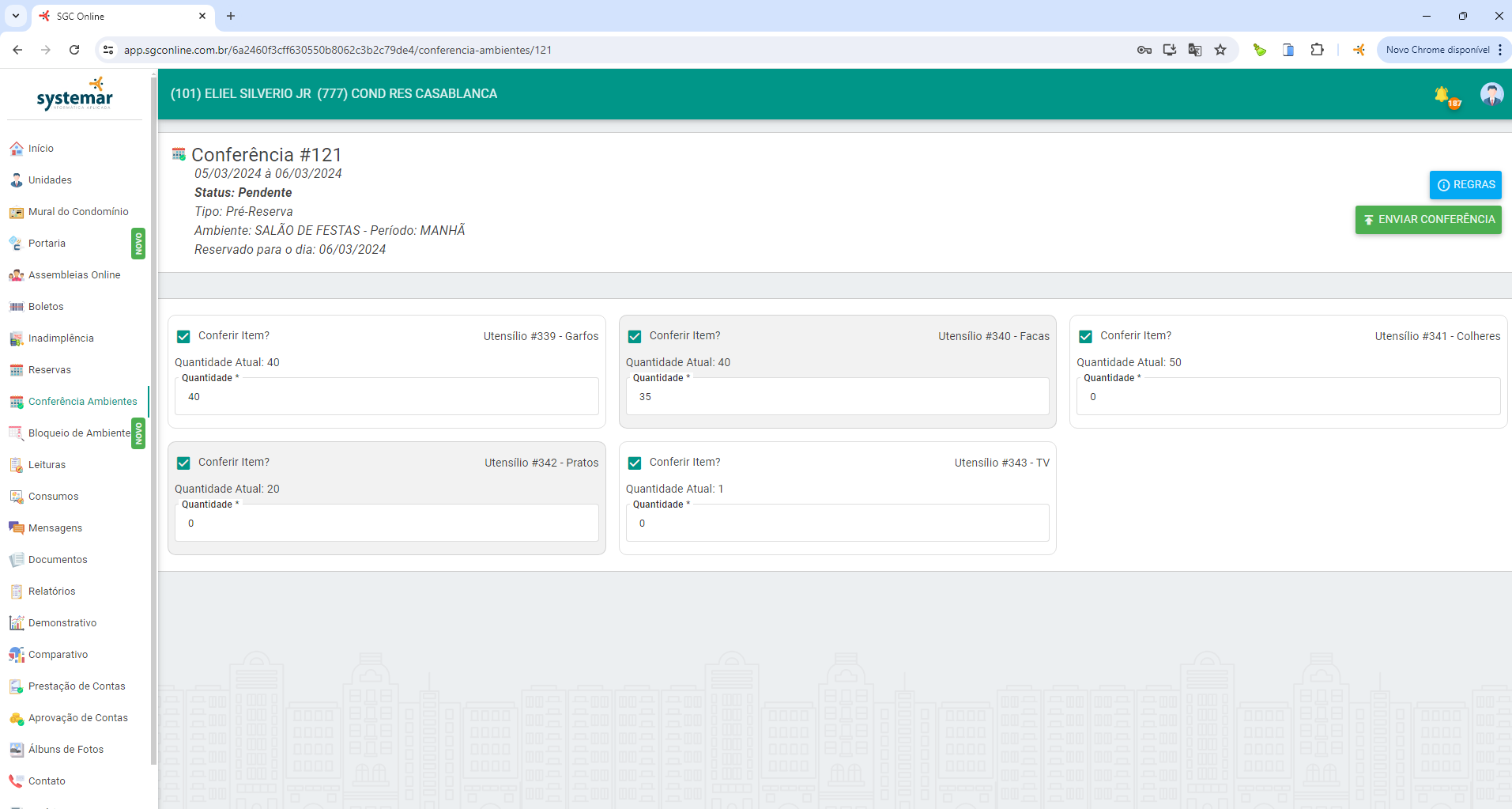Screen dimensions: 1512x809
Task: Click the systemar logo
Action: (x=75, y=95)
